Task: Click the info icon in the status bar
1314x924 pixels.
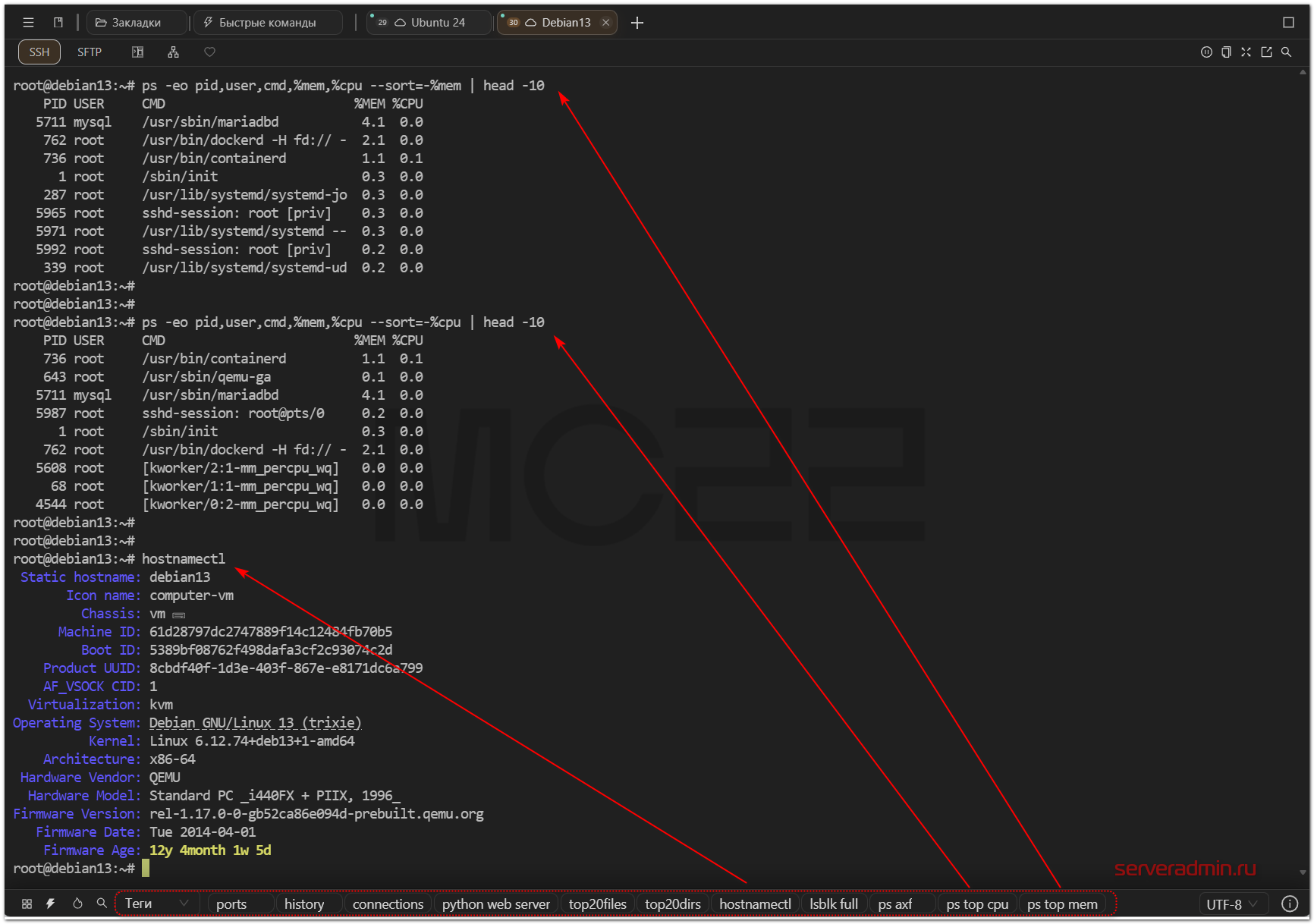Action: click(x=1289, y=904)
